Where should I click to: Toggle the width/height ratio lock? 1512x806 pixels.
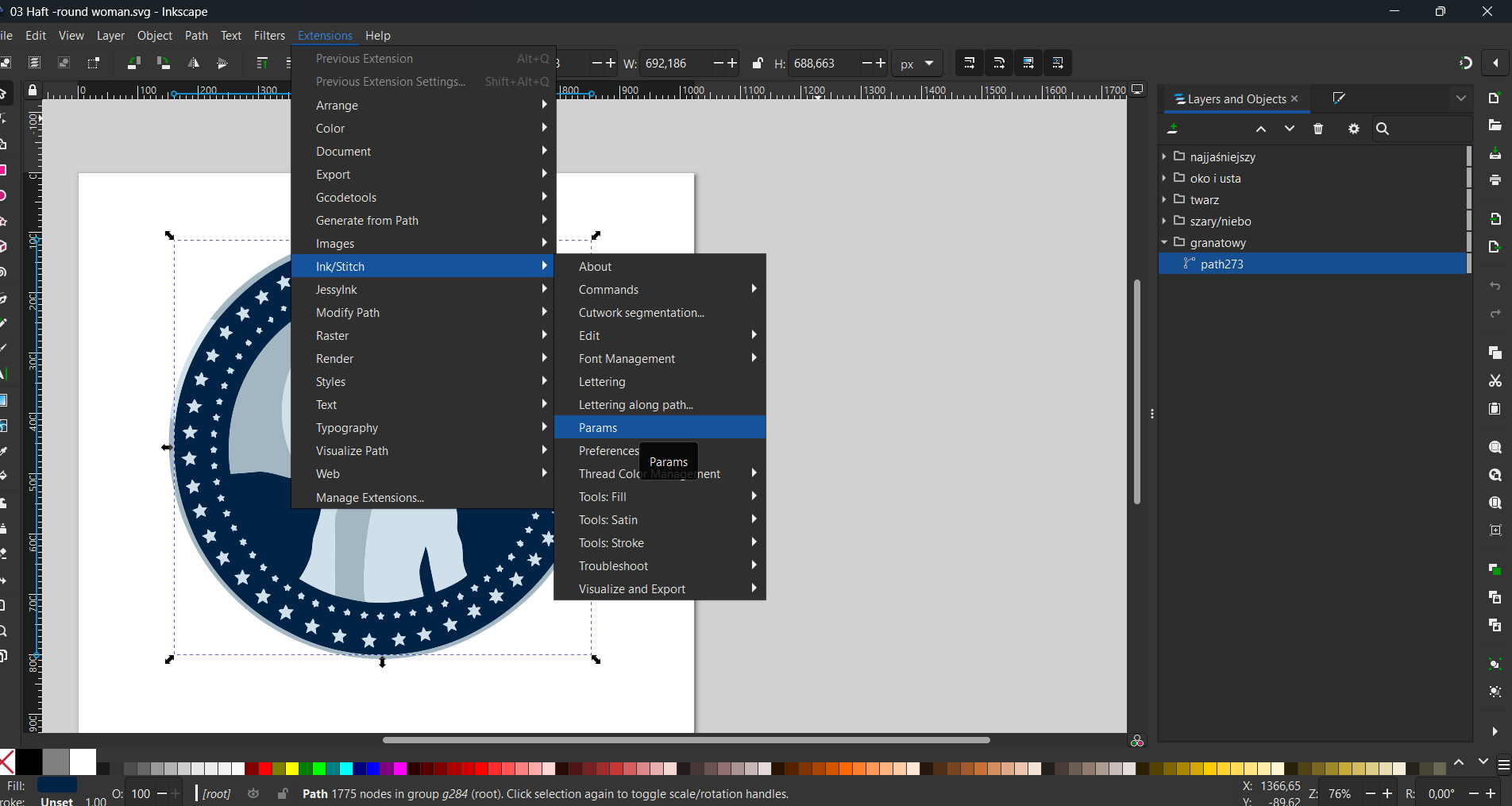pos(758,64)
